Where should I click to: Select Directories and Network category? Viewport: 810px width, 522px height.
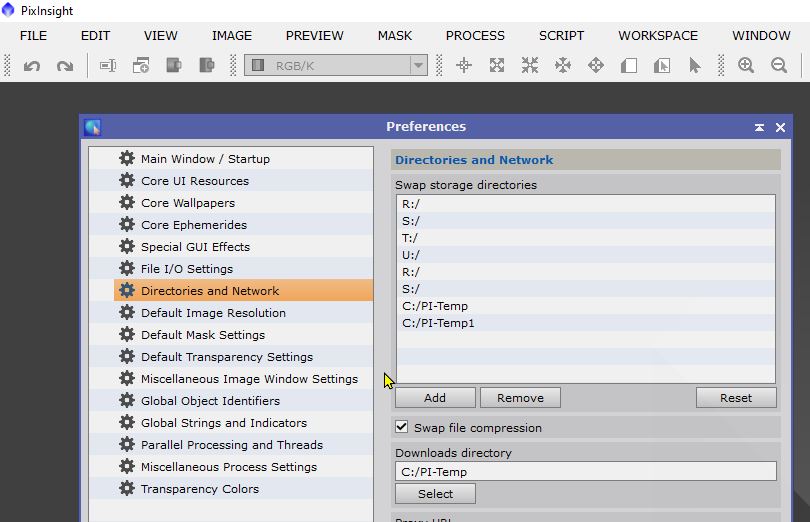[x=243, y=290]
